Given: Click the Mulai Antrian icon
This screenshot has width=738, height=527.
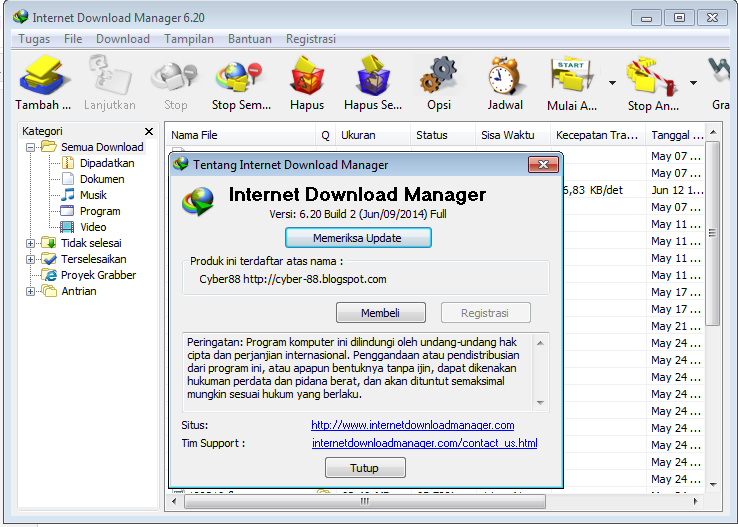Looking at the screenshot, I should [571, 75].
